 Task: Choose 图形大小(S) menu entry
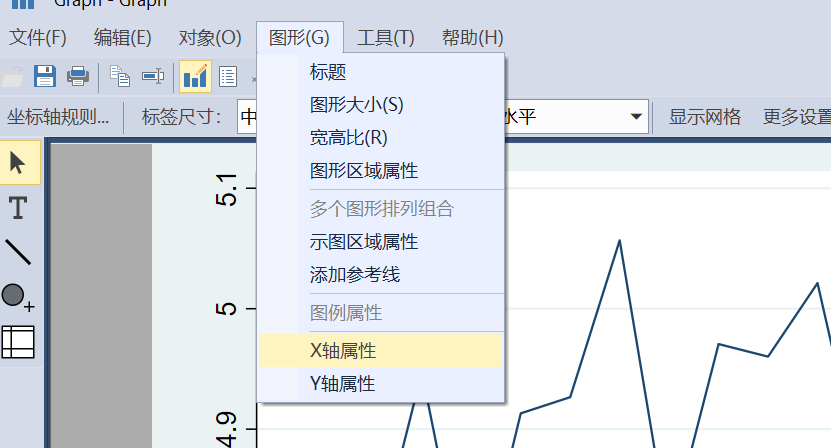[x=381, y=105]
